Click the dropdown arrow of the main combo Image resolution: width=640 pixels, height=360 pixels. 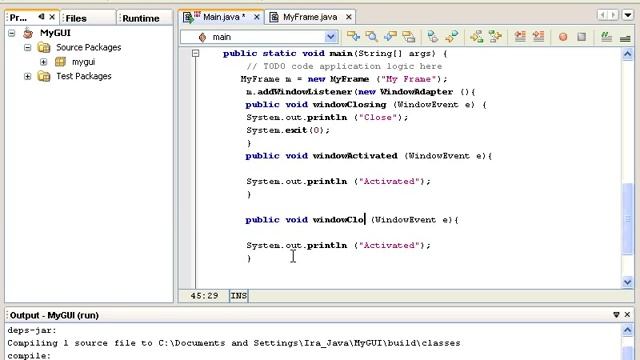[331, 37]
